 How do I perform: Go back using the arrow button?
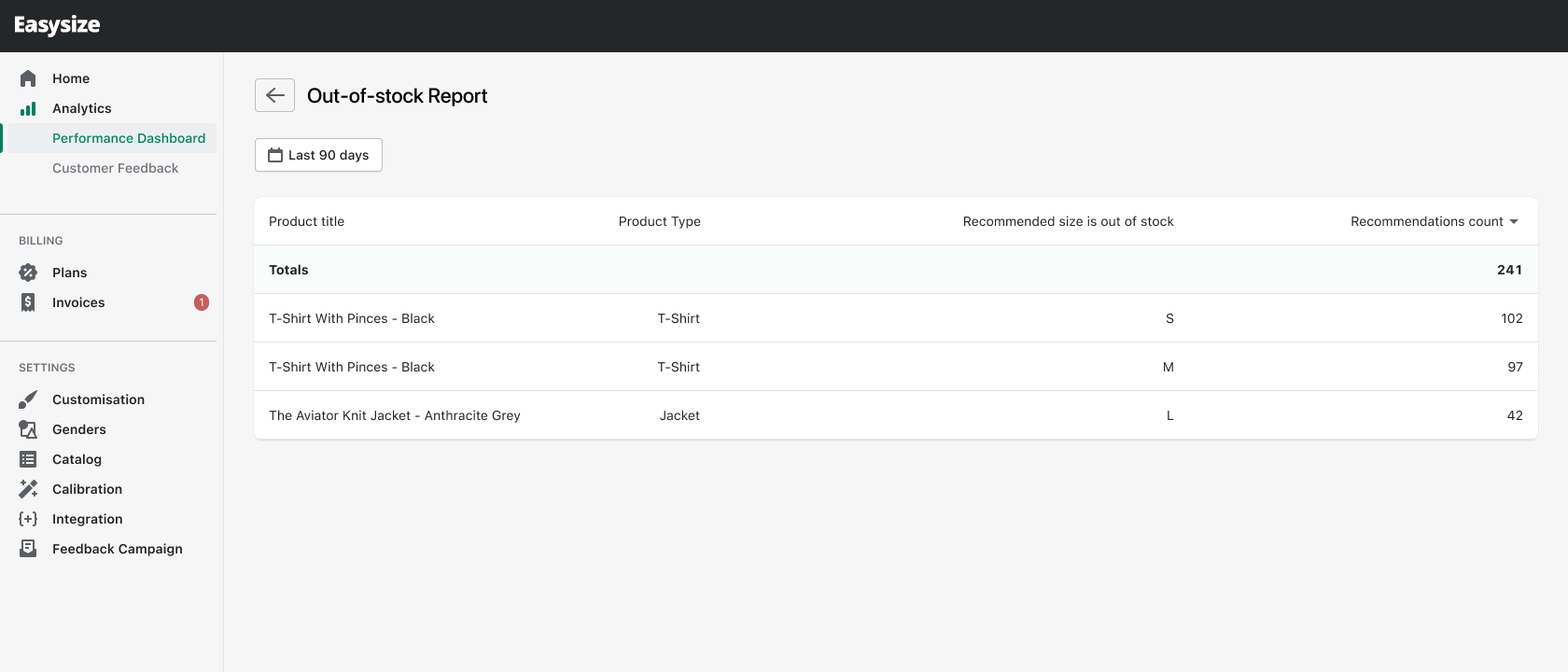pyautogui.click(x=274, y=95)
